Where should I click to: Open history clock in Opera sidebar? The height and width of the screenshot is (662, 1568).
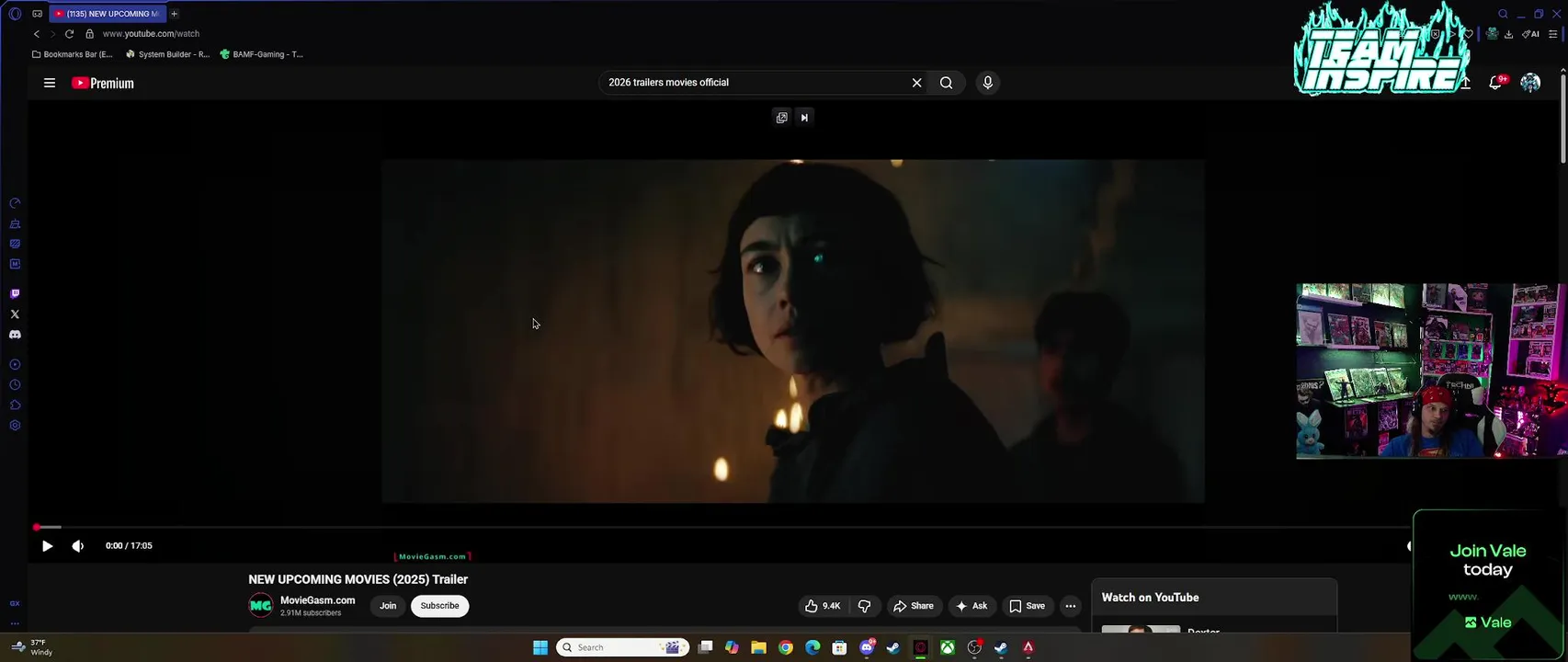pyautogui.click(x=15, y=385)
